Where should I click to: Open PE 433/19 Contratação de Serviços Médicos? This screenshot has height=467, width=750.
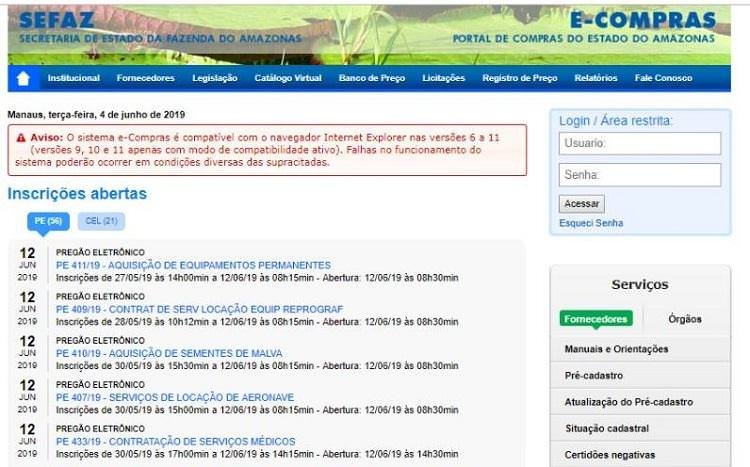175,441
